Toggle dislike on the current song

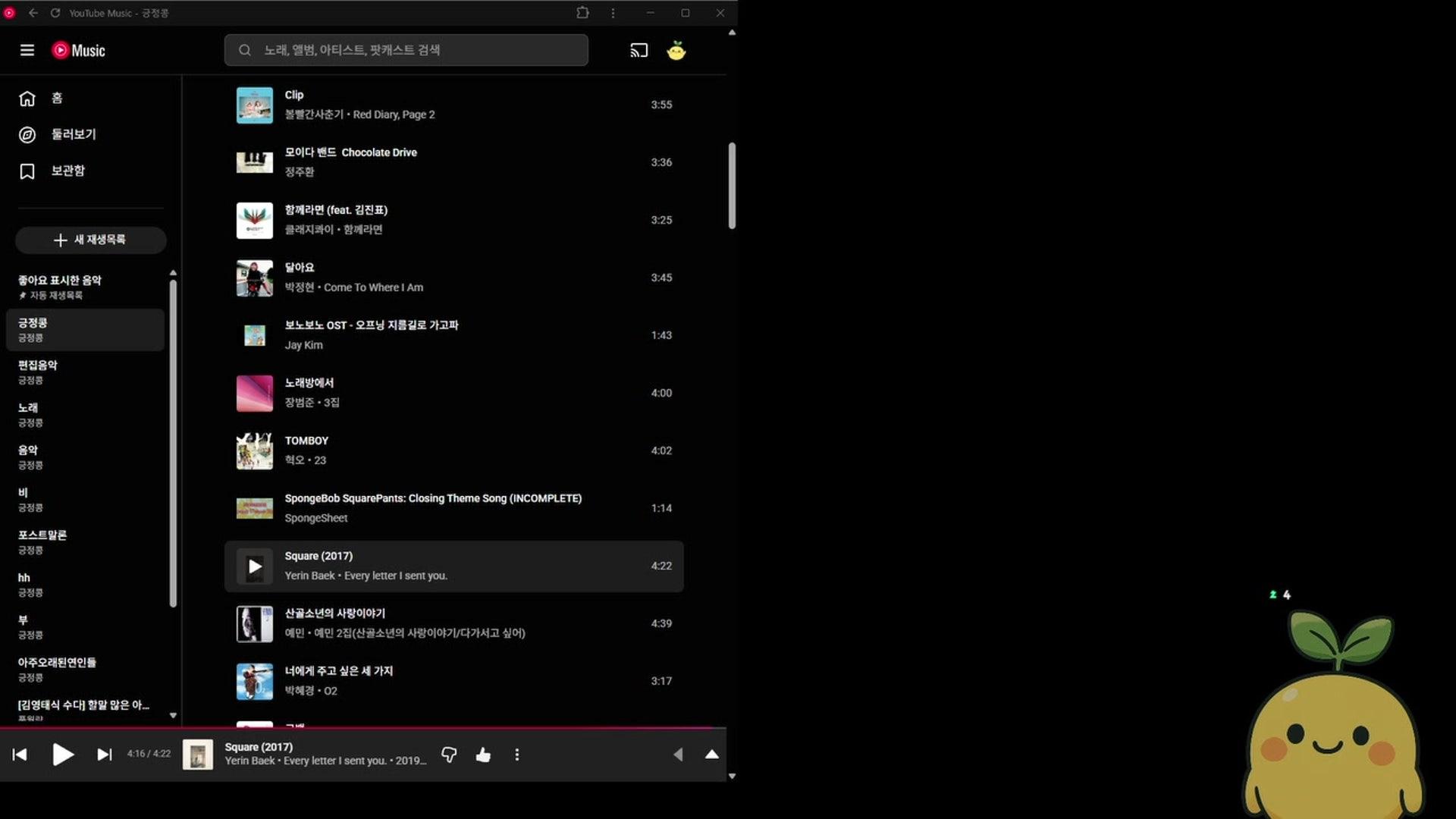[x=449, y=755]
